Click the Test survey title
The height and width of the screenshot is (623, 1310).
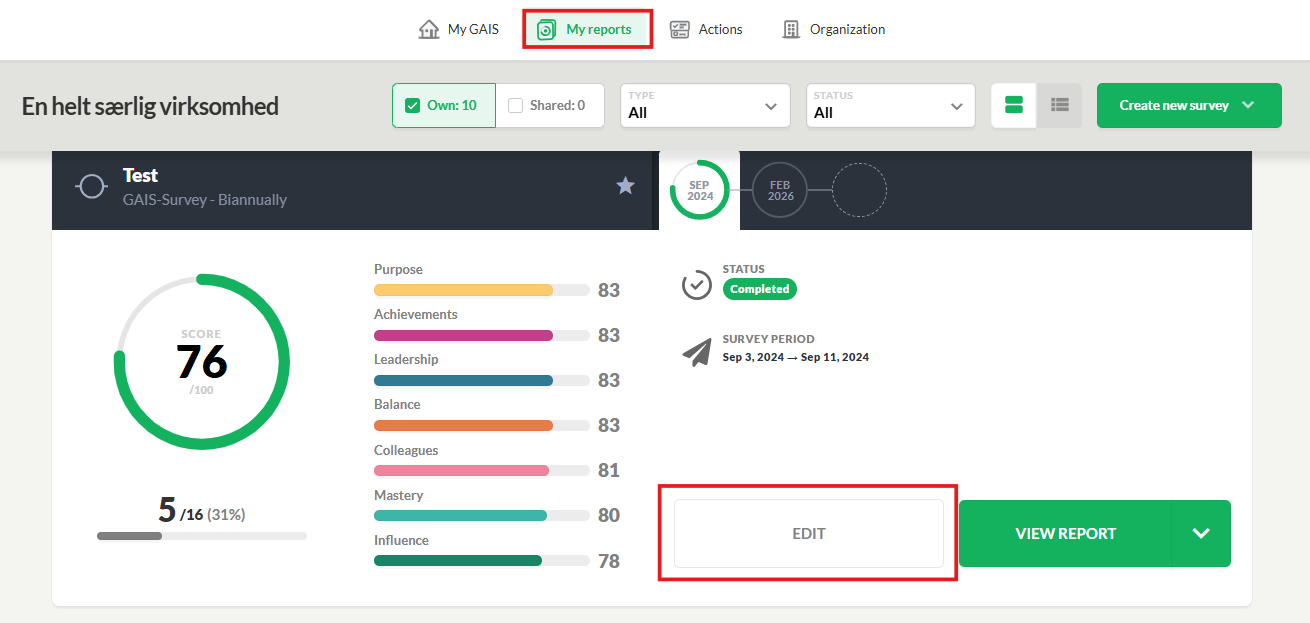click(141, 175)
